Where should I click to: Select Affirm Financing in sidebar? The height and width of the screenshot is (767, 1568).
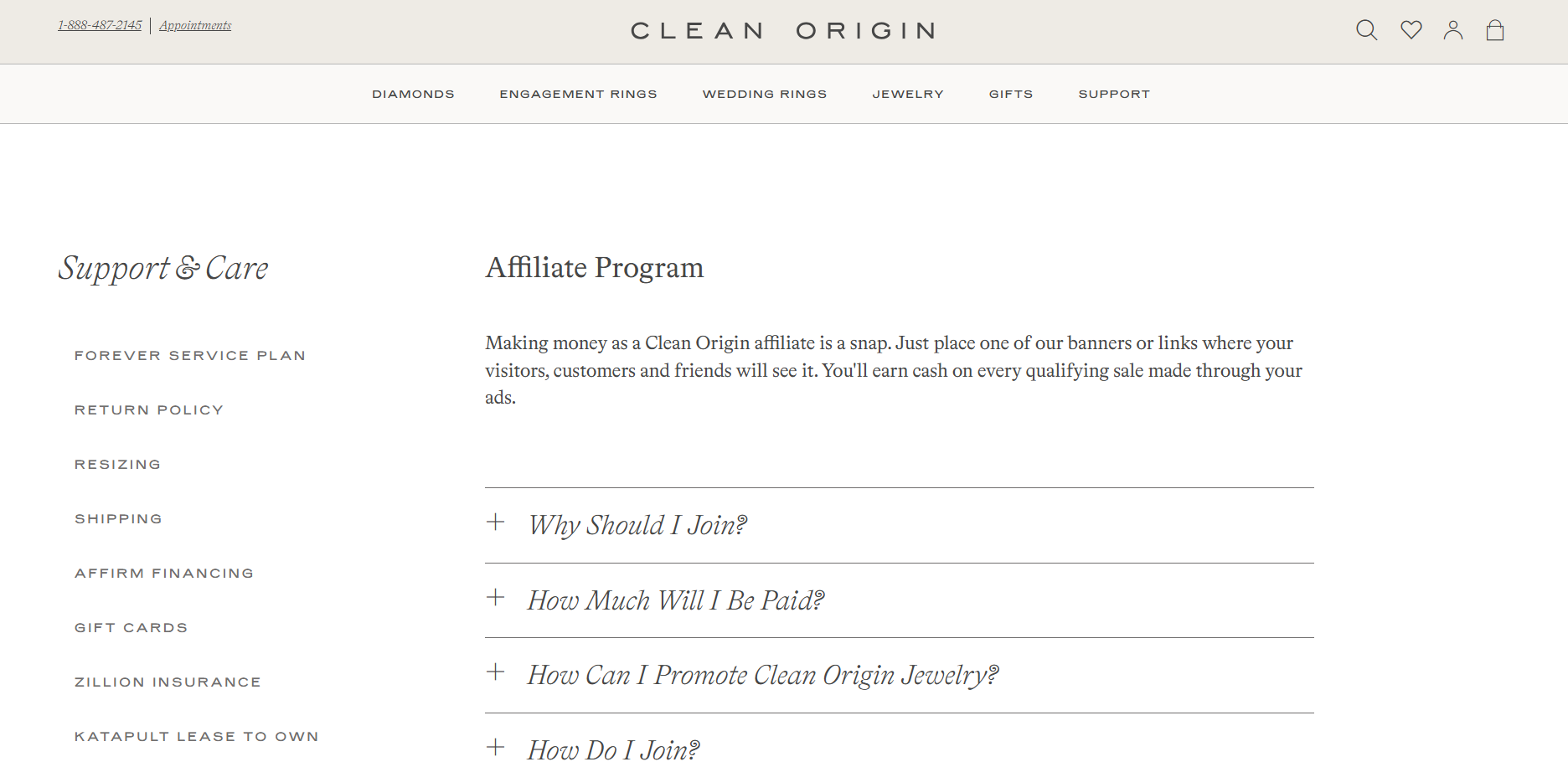[164, 574]
